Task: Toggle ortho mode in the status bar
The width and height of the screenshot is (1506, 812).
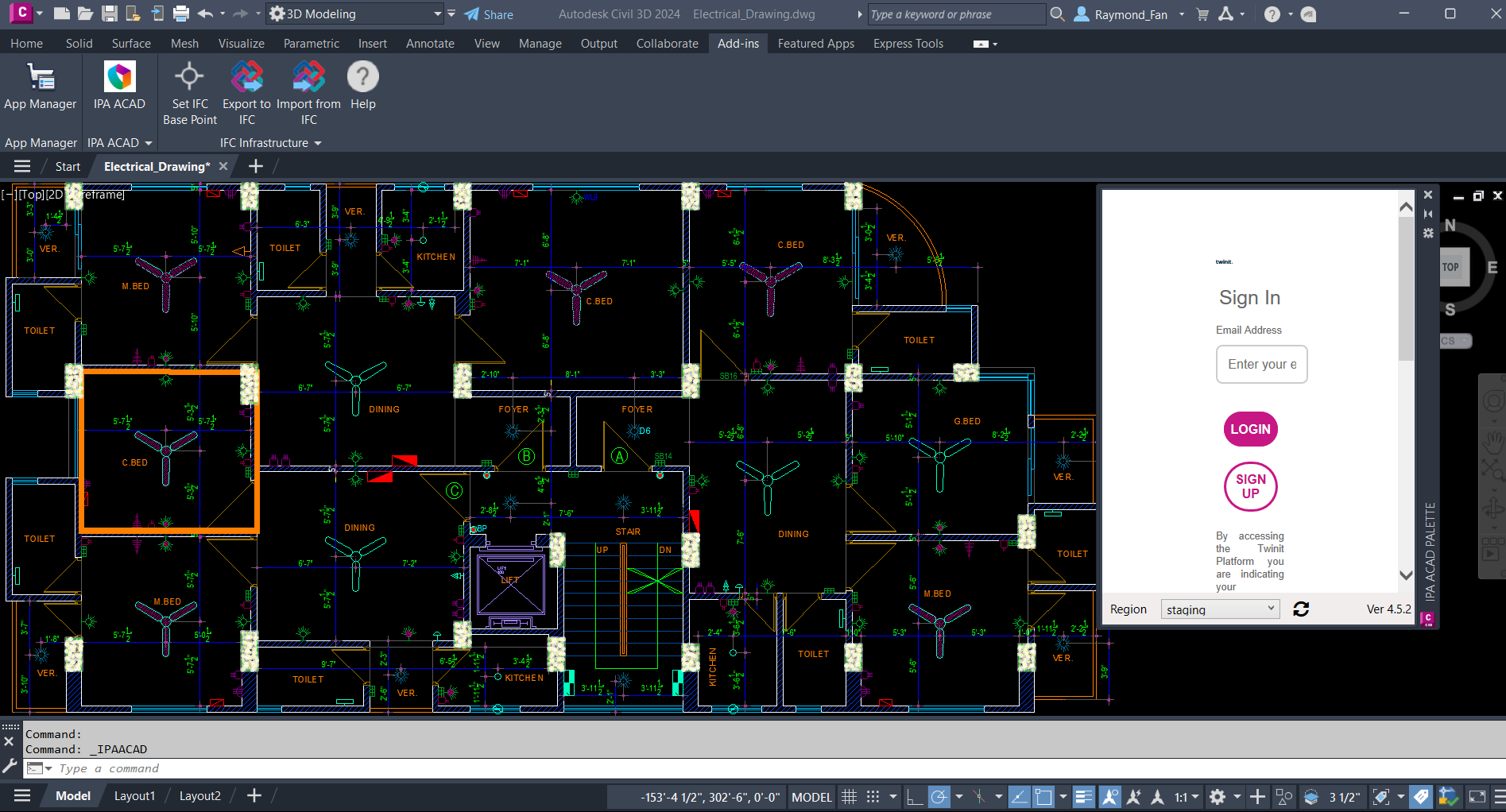Action: 915,797
